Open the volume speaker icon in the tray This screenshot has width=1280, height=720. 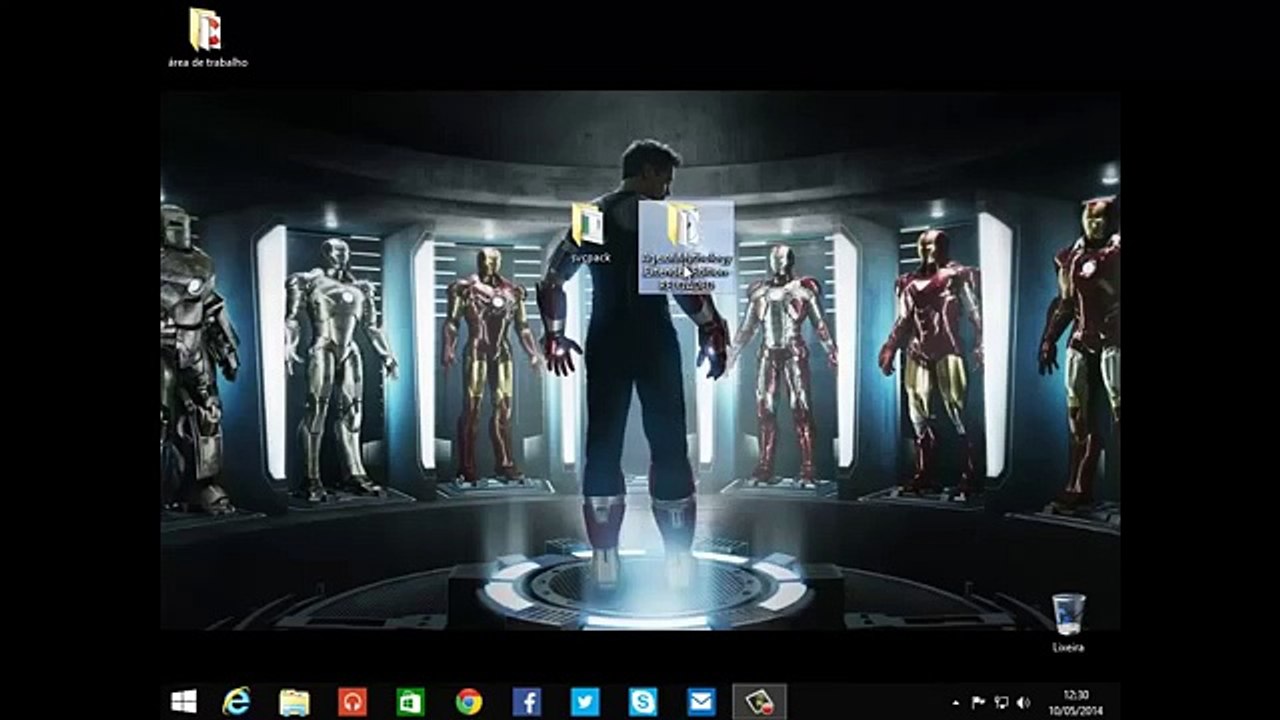(1023, 702)
